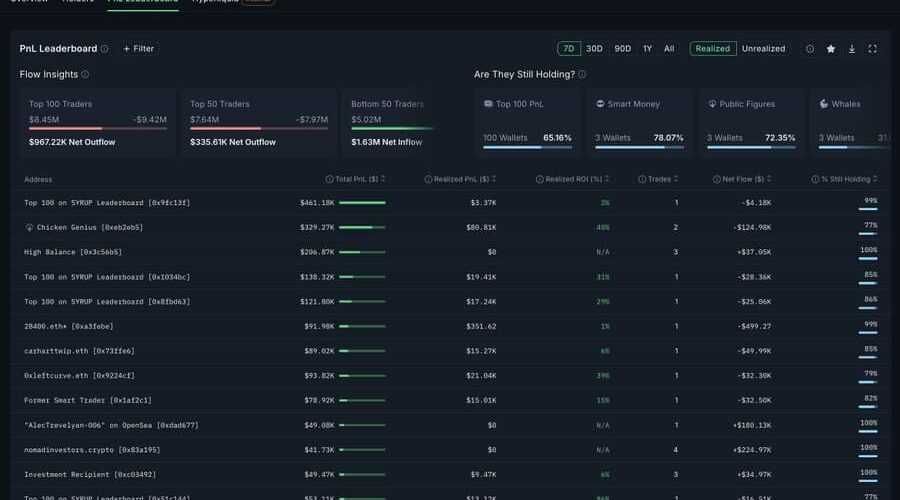
Task: Click the info icon after Are They Still Holding
Action: [x=582, y=74]
